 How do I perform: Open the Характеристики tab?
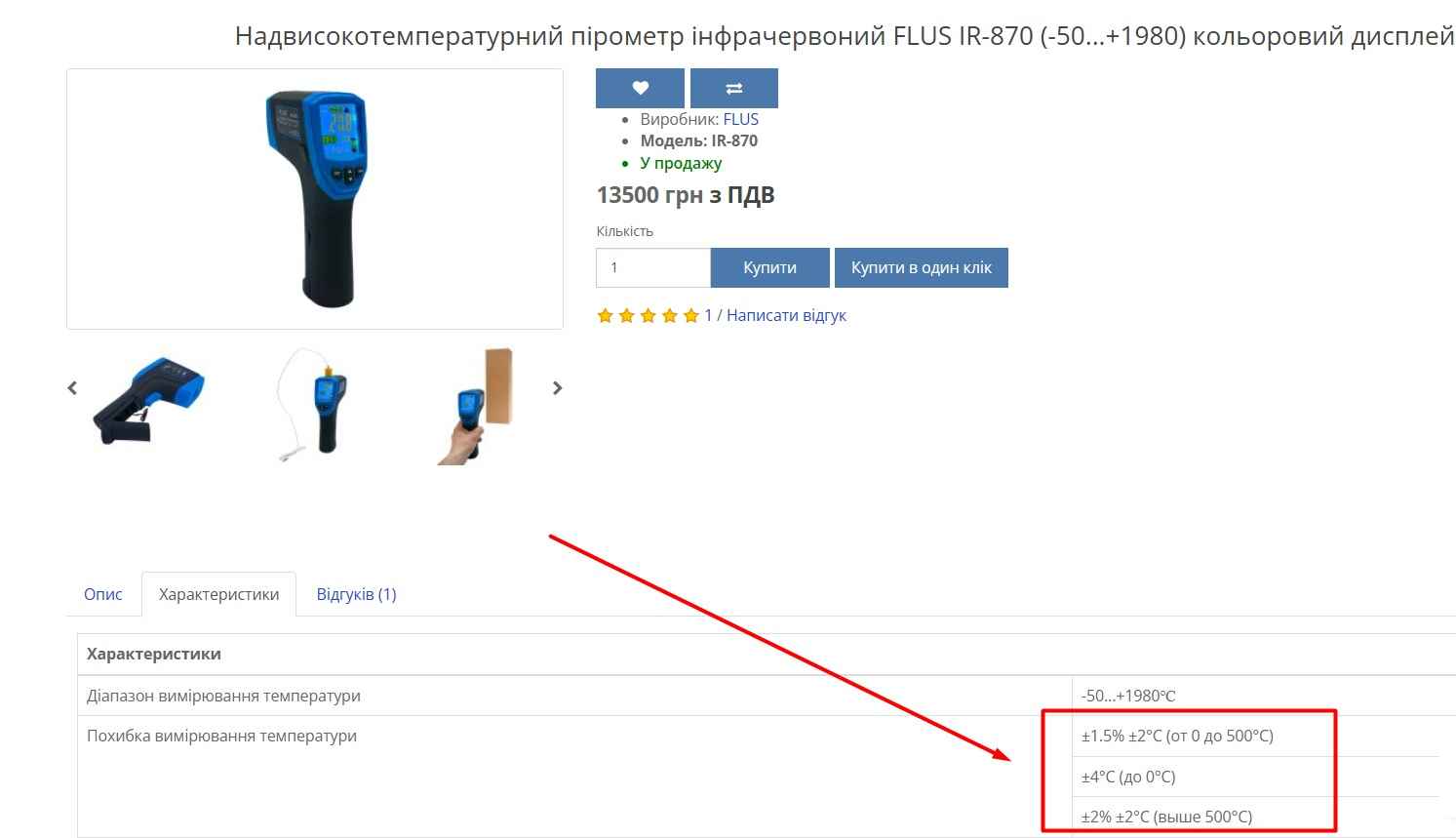click(x=219, y=594)
